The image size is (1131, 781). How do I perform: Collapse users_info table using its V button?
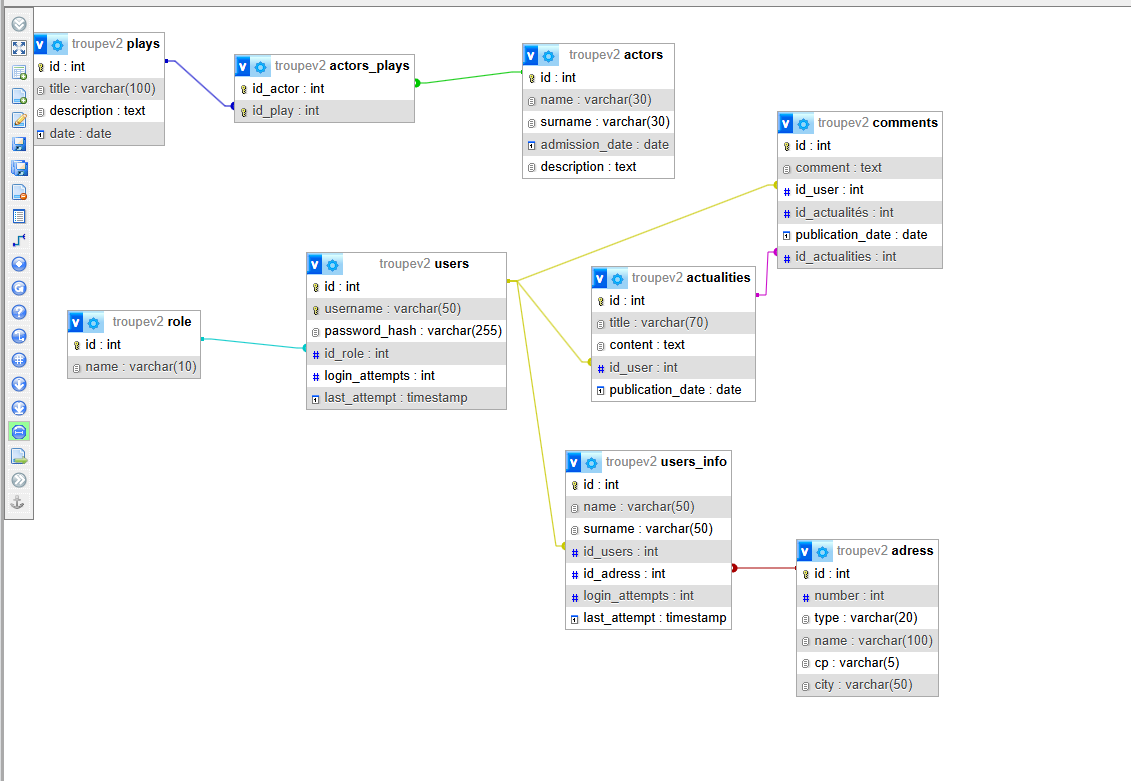pyautogui.click(x=574, y=463)
